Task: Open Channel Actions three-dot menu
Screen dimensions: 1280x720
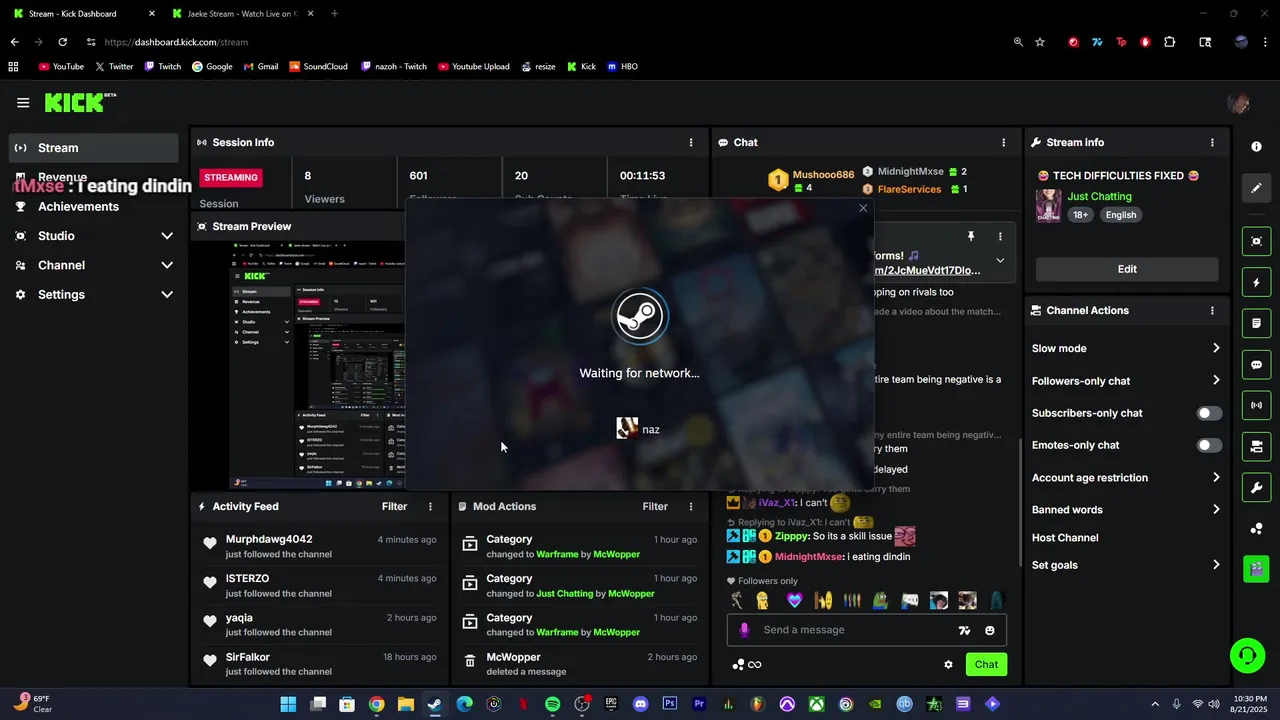Action: [x=1213, y=310]
